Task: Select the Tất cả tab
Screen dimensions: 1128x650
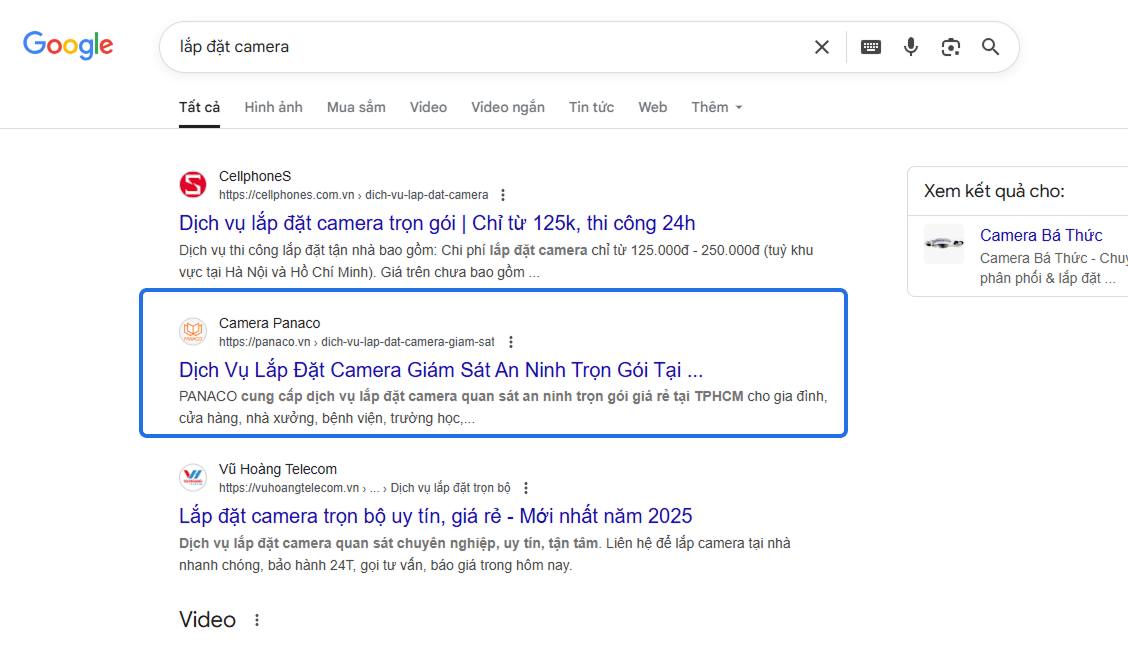Action: (x=199, y=107)
